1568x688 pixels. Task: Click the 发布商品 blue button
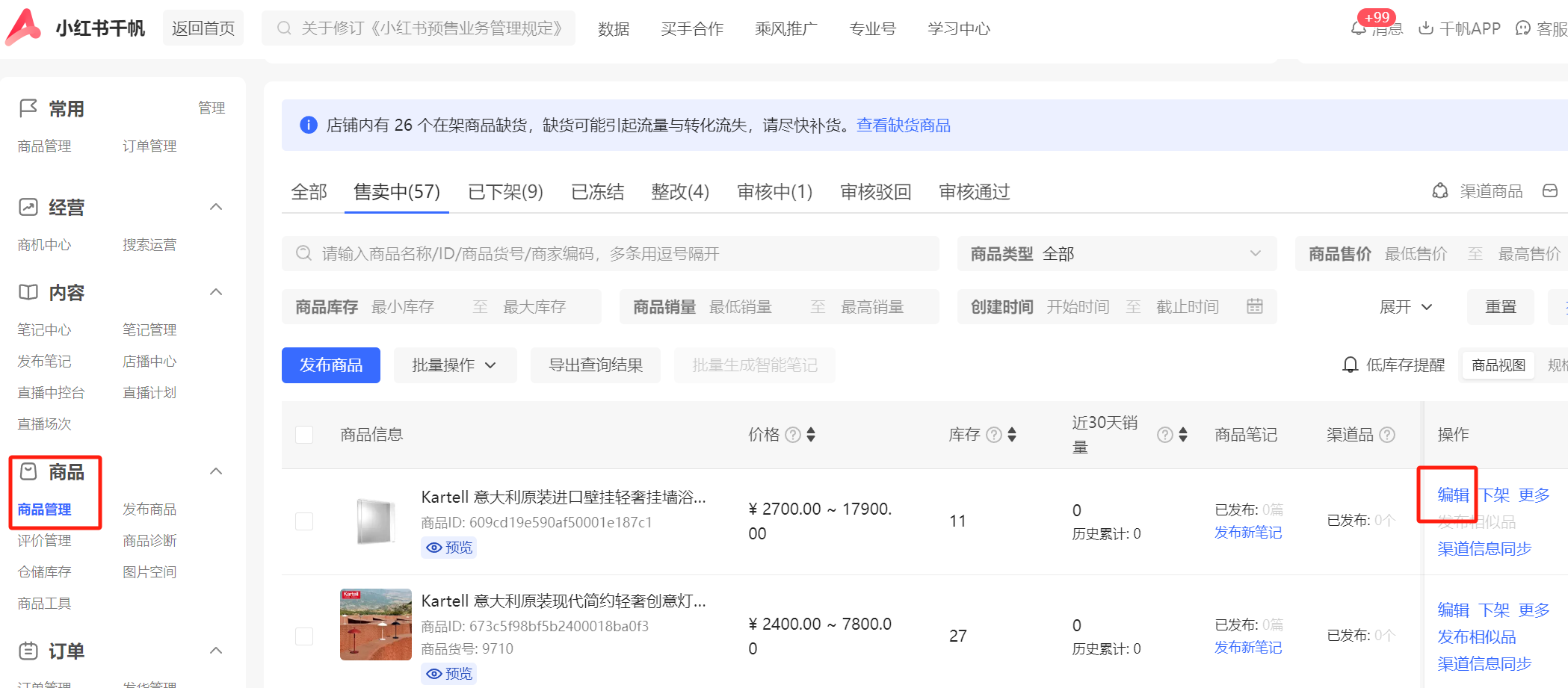[x=331, y=365]
